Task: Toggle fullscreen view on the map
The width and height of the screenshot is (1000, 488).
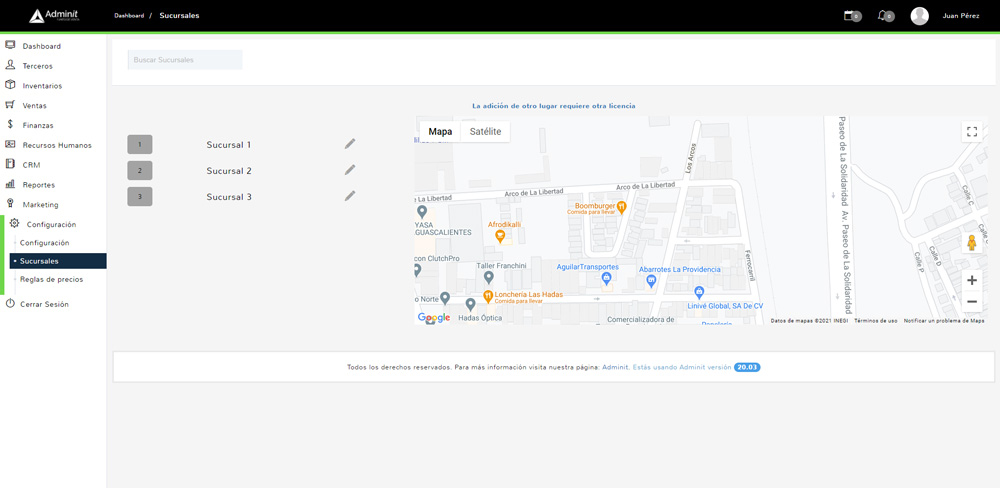Action: tap(971, 133)
